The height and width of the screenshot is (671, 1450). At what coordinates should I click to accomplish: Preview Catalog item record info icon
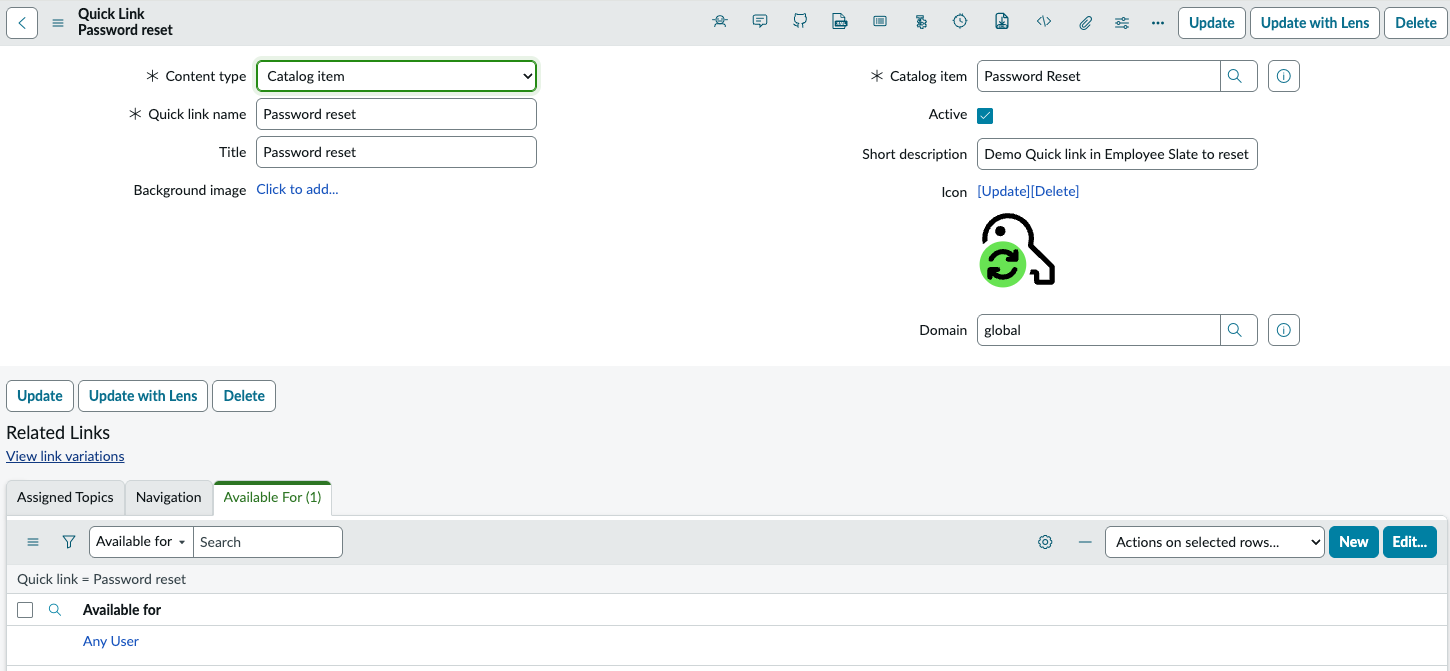[x=1284, y=76]
